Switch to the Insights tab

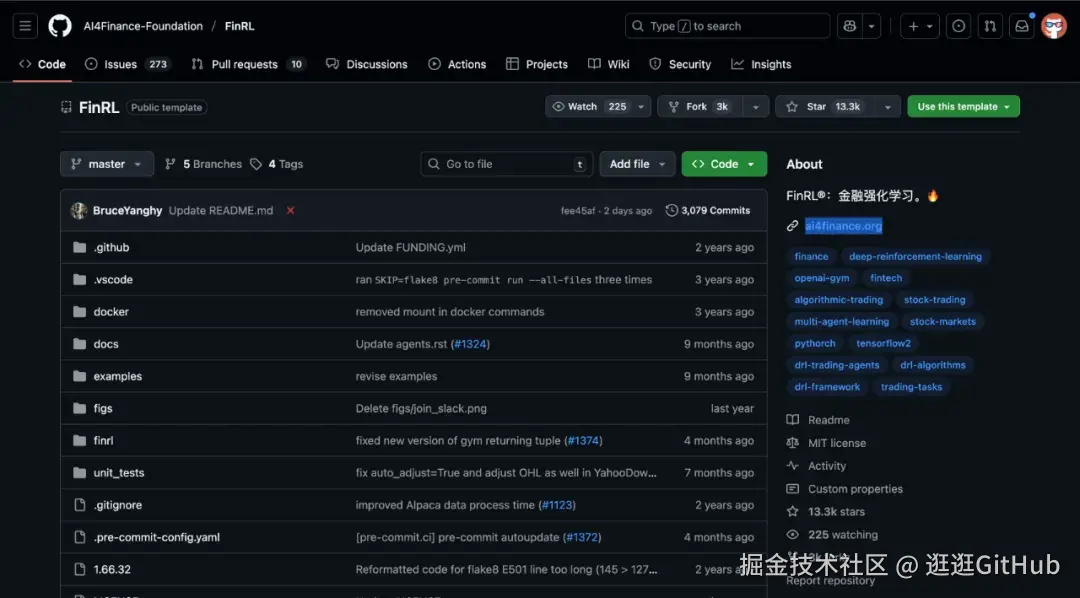click(762, 64)
